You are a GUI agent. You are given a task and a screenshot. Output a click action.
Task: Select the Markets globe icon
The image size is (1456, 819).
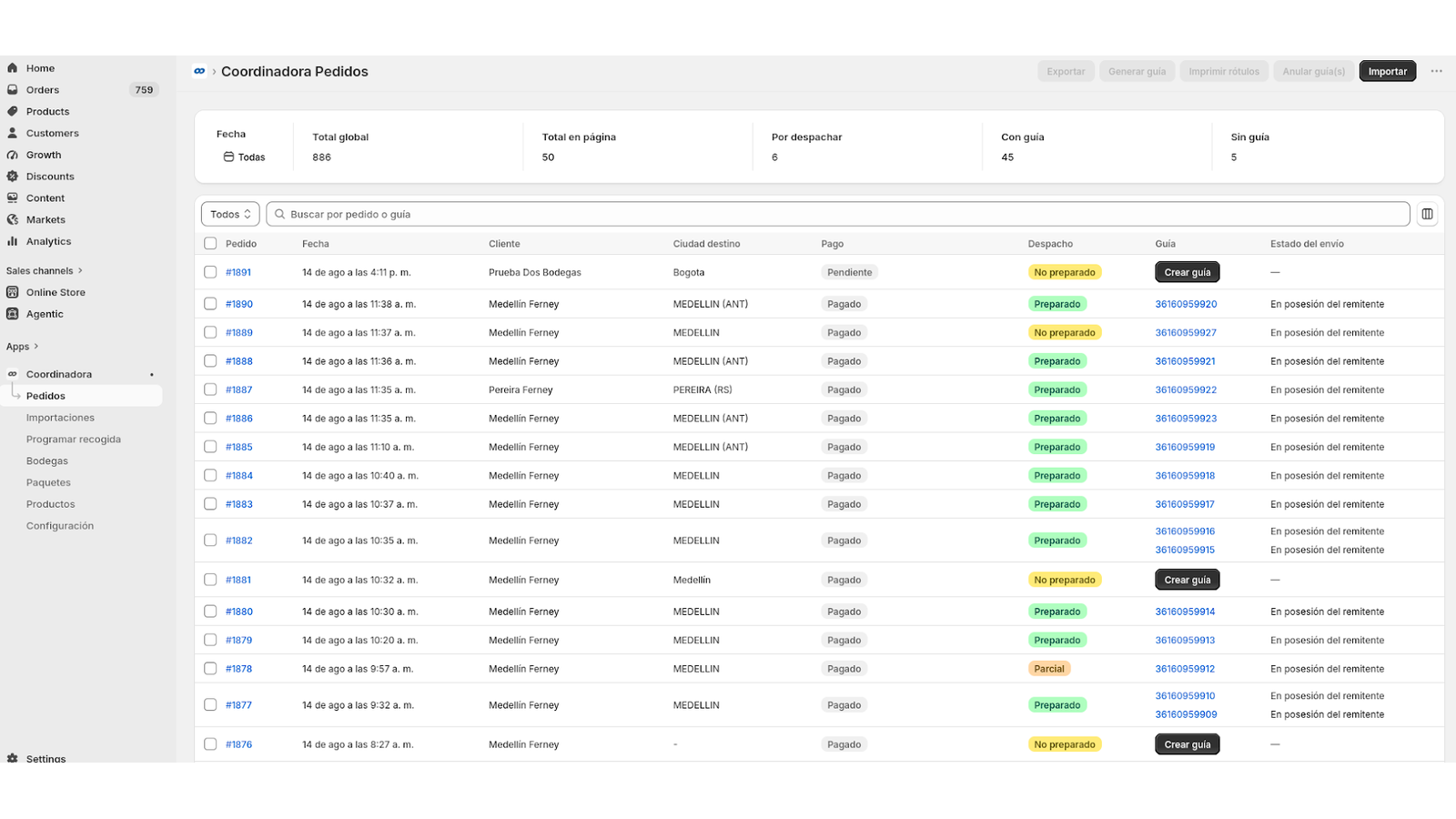(13, 219)
